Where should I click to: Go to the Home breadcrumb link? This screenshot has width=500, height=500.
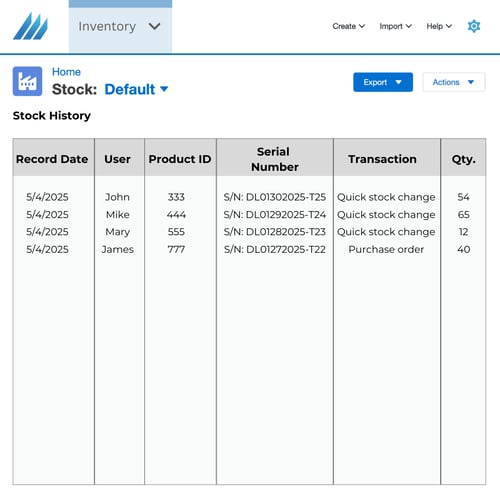66,72
